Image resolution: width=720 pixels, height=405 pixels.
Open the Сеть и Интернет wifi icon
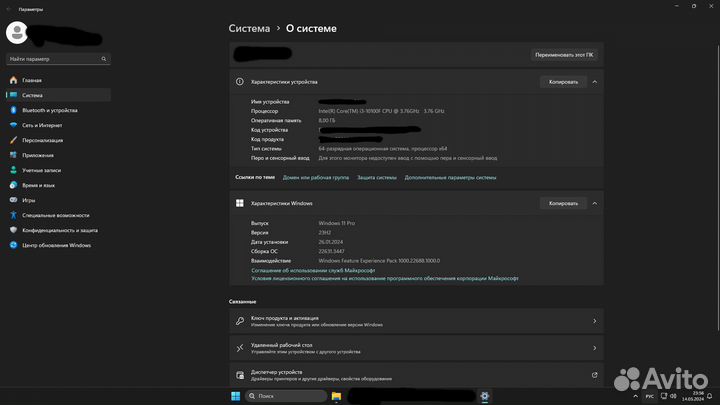[x=13, y=125]
